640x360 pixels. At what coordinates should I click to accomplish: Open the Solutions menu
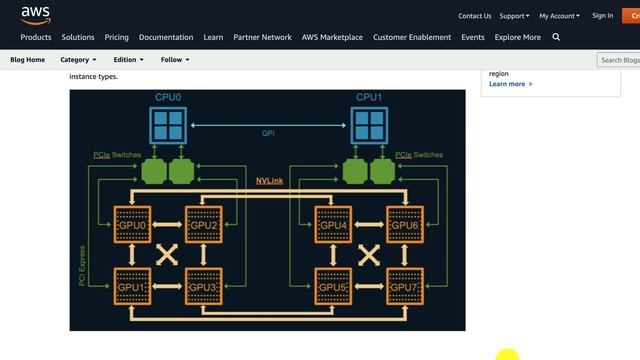[78, 37]
